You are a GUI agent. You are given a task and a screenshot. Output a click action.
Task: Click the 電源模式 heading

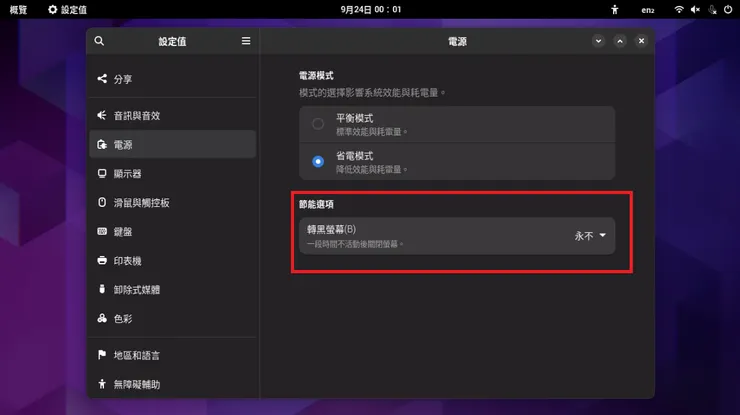tap(316, 76)
